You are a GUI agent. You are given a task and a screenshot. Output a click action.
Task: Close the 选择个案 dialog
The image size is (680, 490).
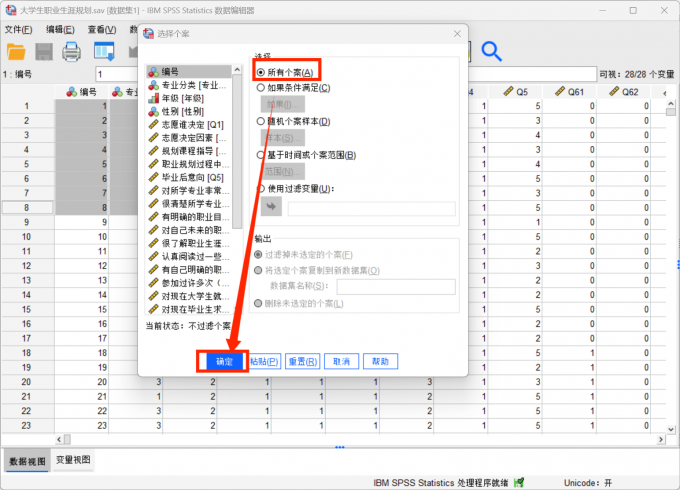pyautogui.click(x=457, y=34)
